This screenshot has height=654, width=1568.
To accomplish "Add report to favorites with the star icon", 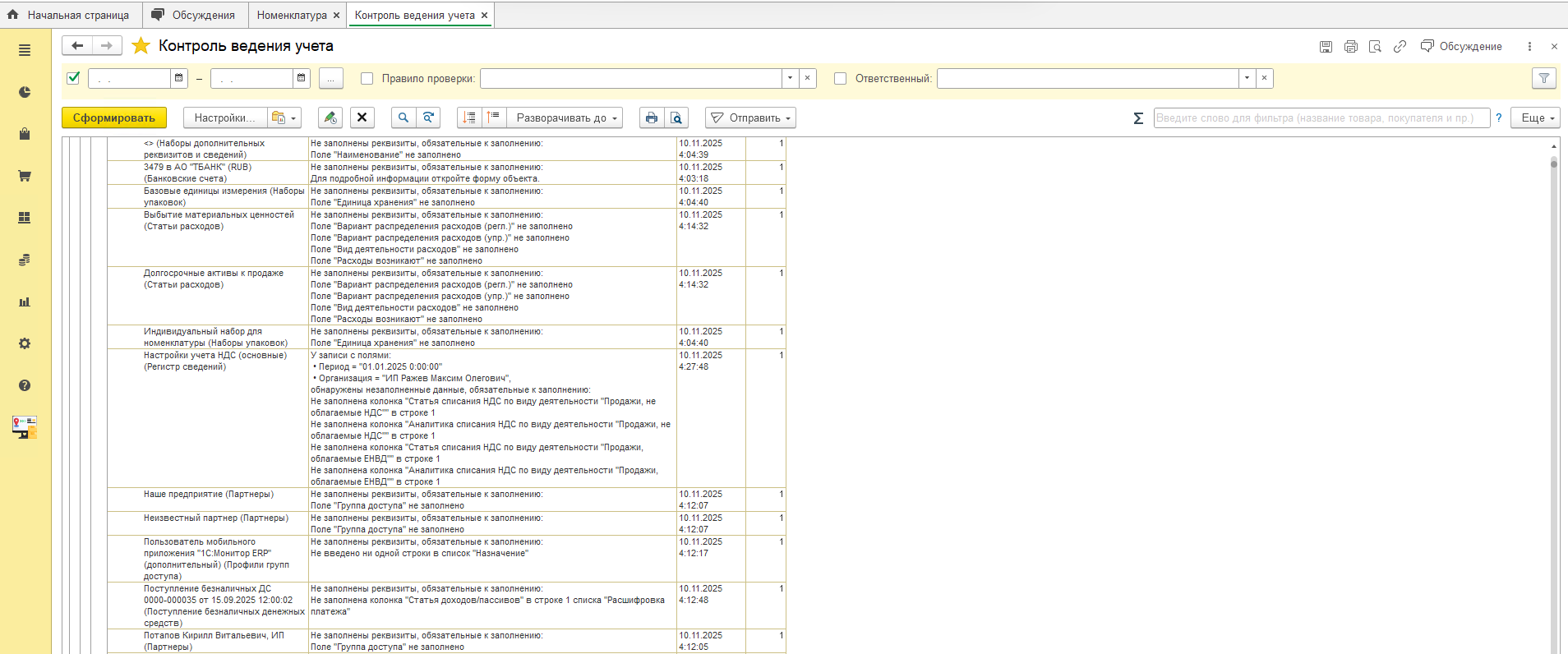I will [x=141, y=46].
